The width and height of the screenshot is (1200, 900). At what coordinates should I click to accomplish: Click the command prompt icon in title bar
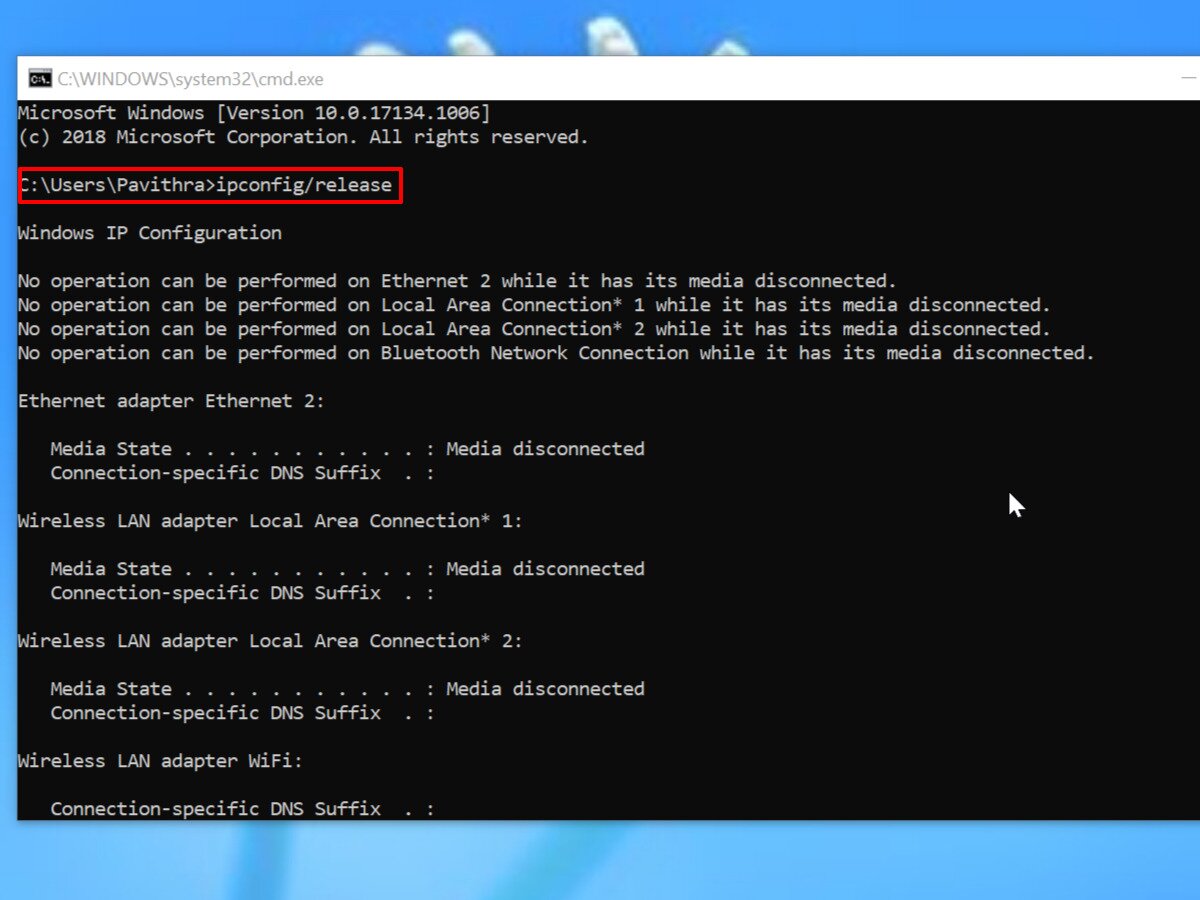click(40, 78)
